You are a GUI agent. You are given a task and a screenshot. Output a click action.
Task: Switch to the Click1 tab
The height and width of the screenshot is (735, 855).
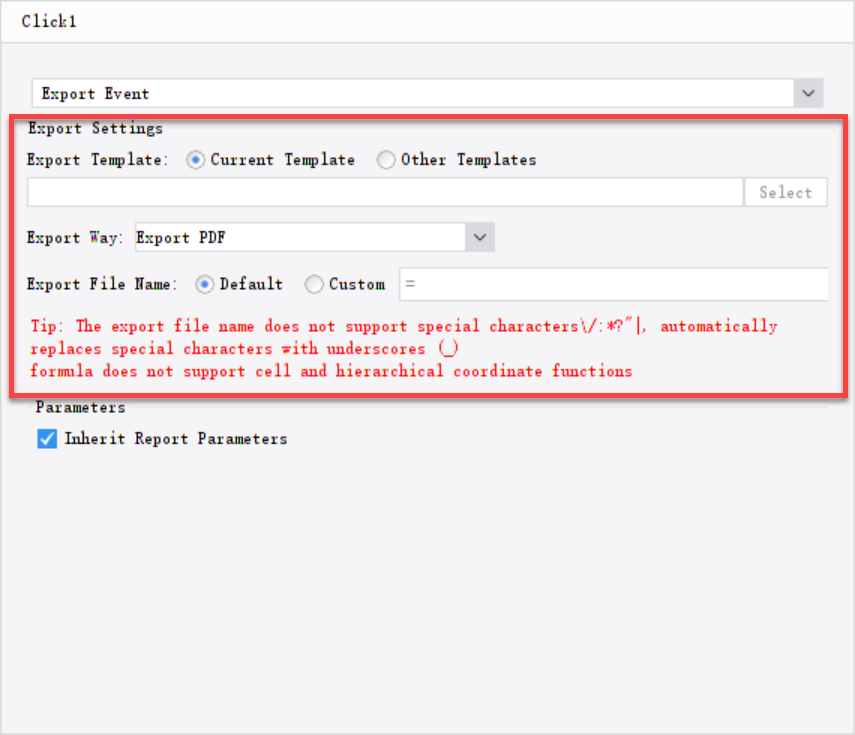(x=49, y=21)
